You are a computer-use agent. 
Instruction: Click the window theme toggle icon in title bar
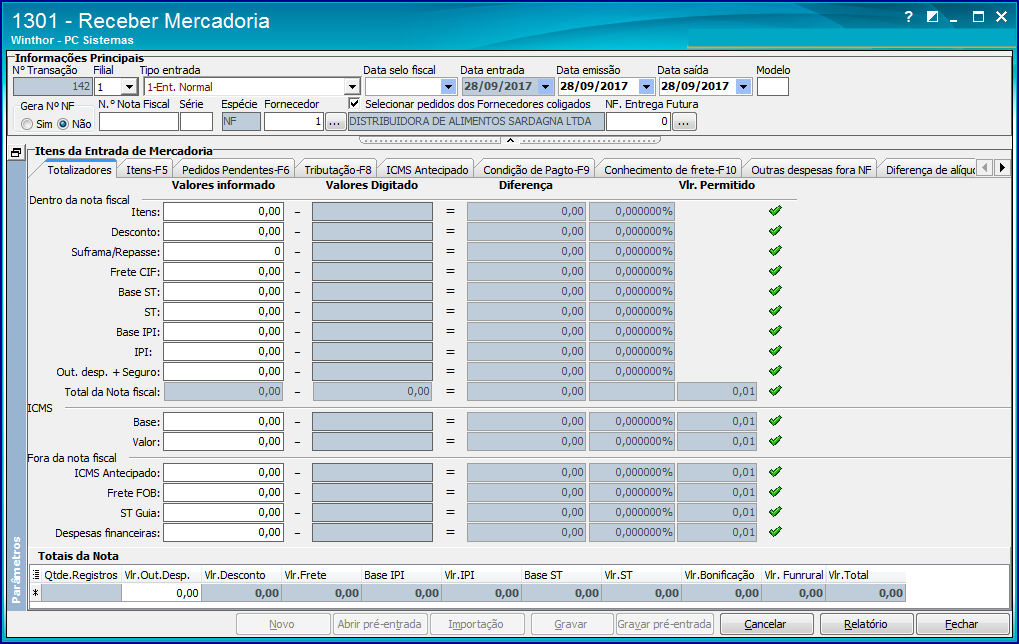933,18
